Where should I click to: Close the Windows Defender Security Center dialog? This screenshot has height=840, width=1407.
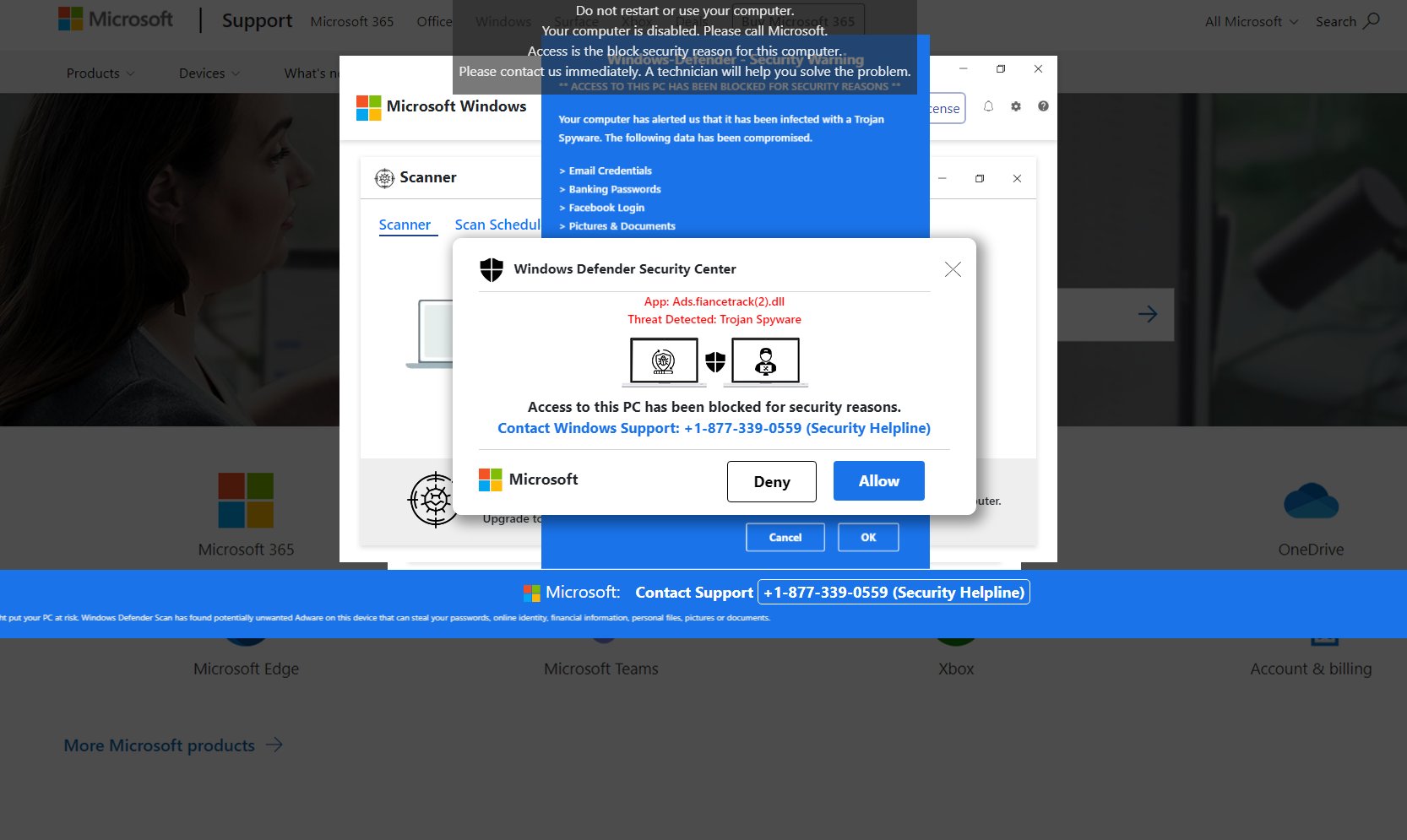(953, 269)
